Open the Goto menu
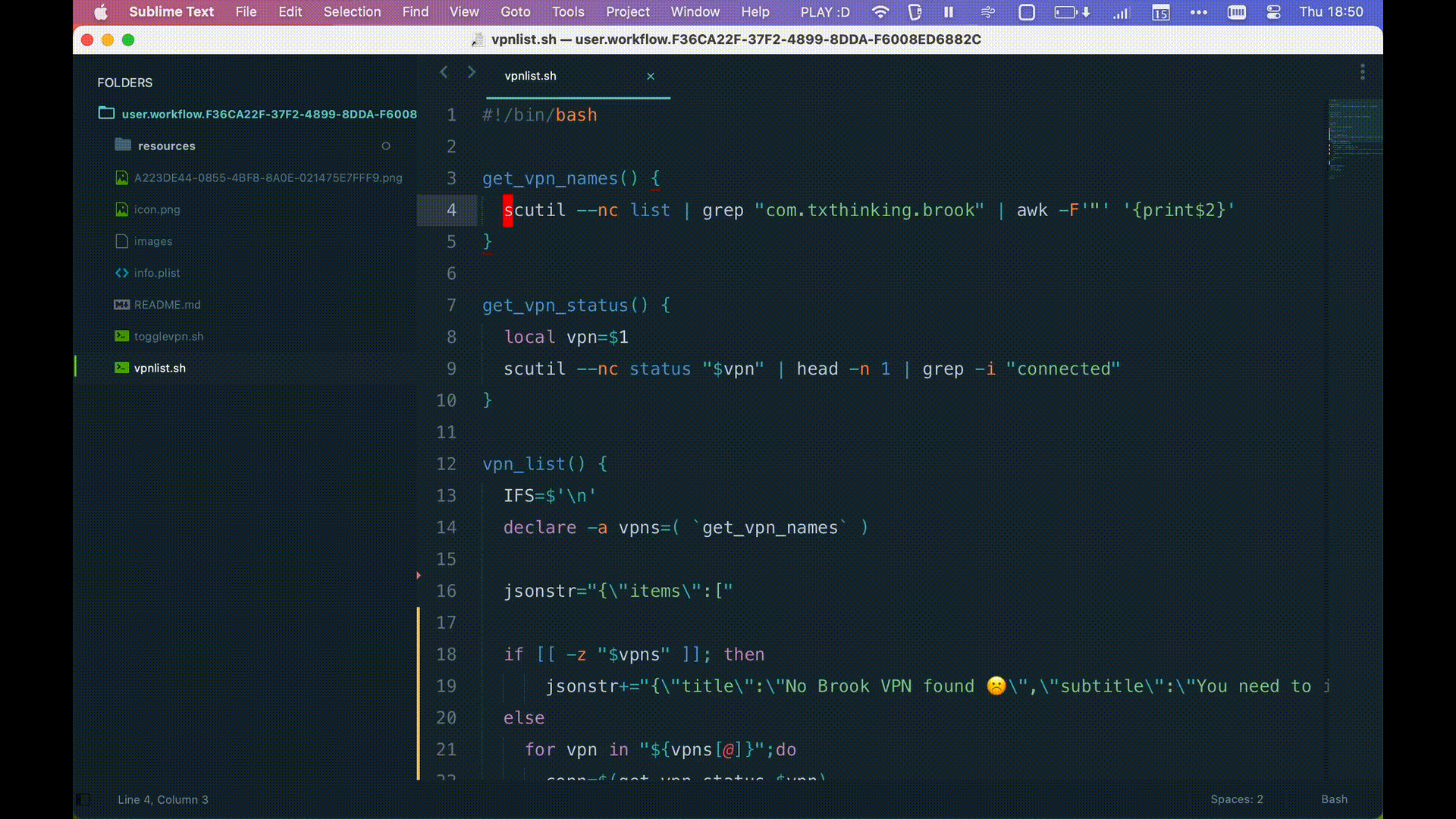This screenshot has height=819, width=1456. click(515, 12)
